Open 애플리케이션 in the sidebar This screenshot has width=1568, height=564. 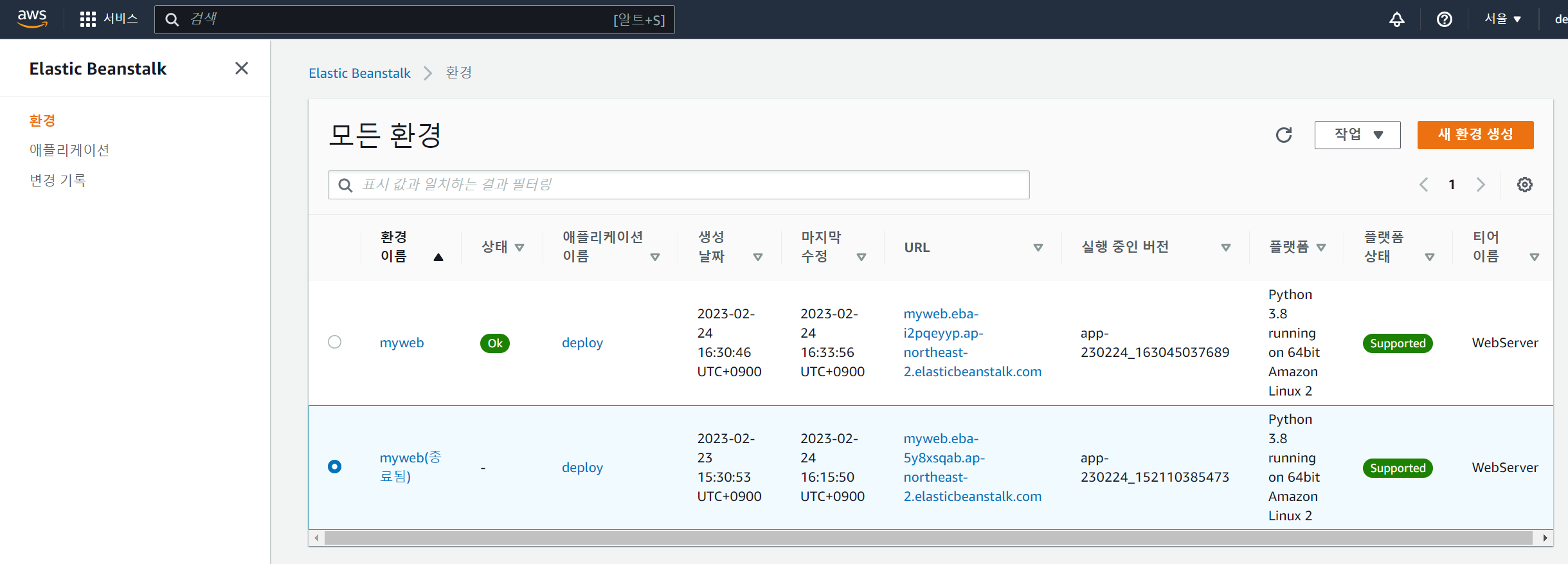point(69,150)
